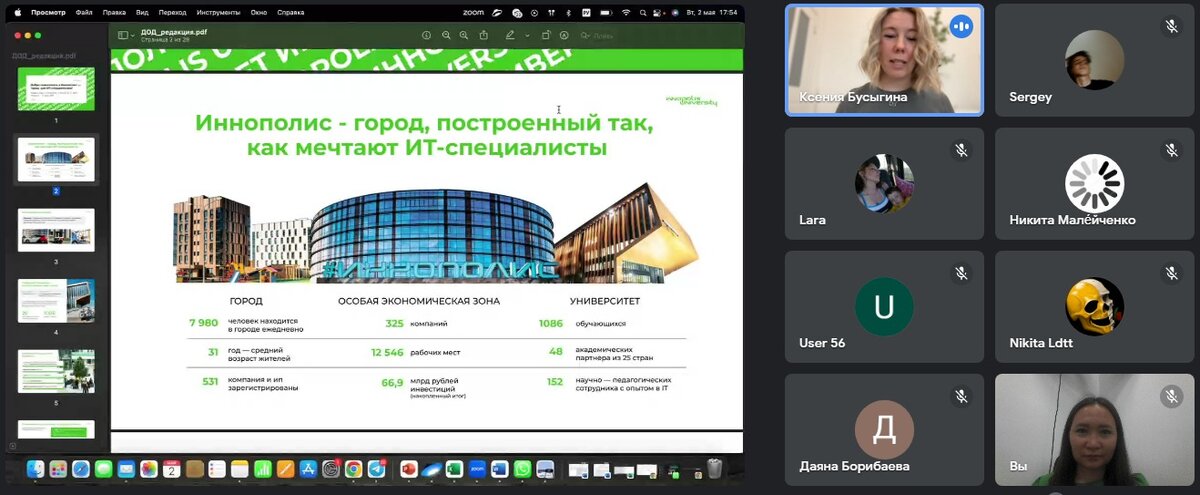Click the Preview search field
1200x495 pixels.
click(x=598, y=35)
